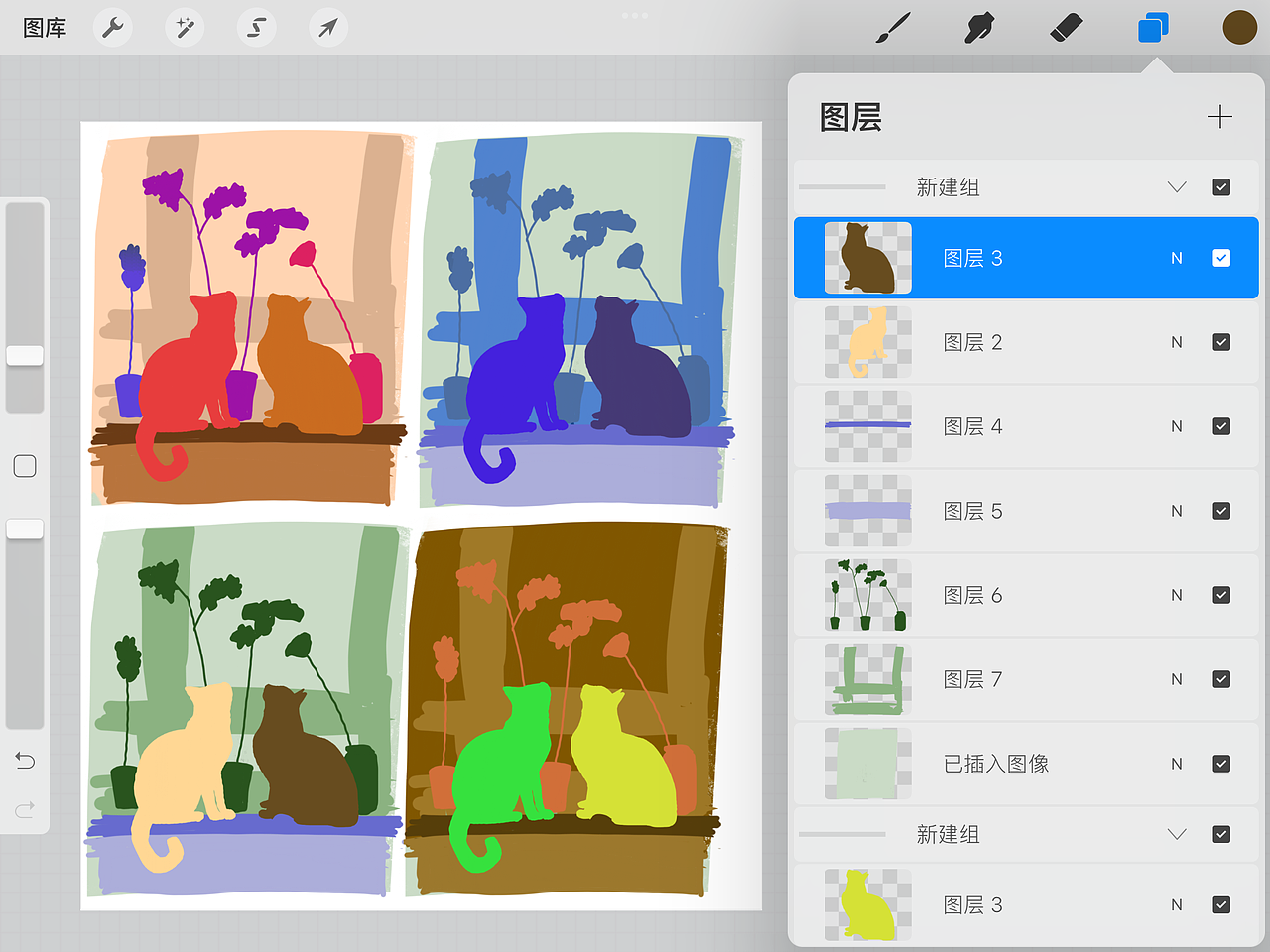Select the 图层 6 layer name
The width and height of the screenshot is (1270, 952).
point(972,595)
